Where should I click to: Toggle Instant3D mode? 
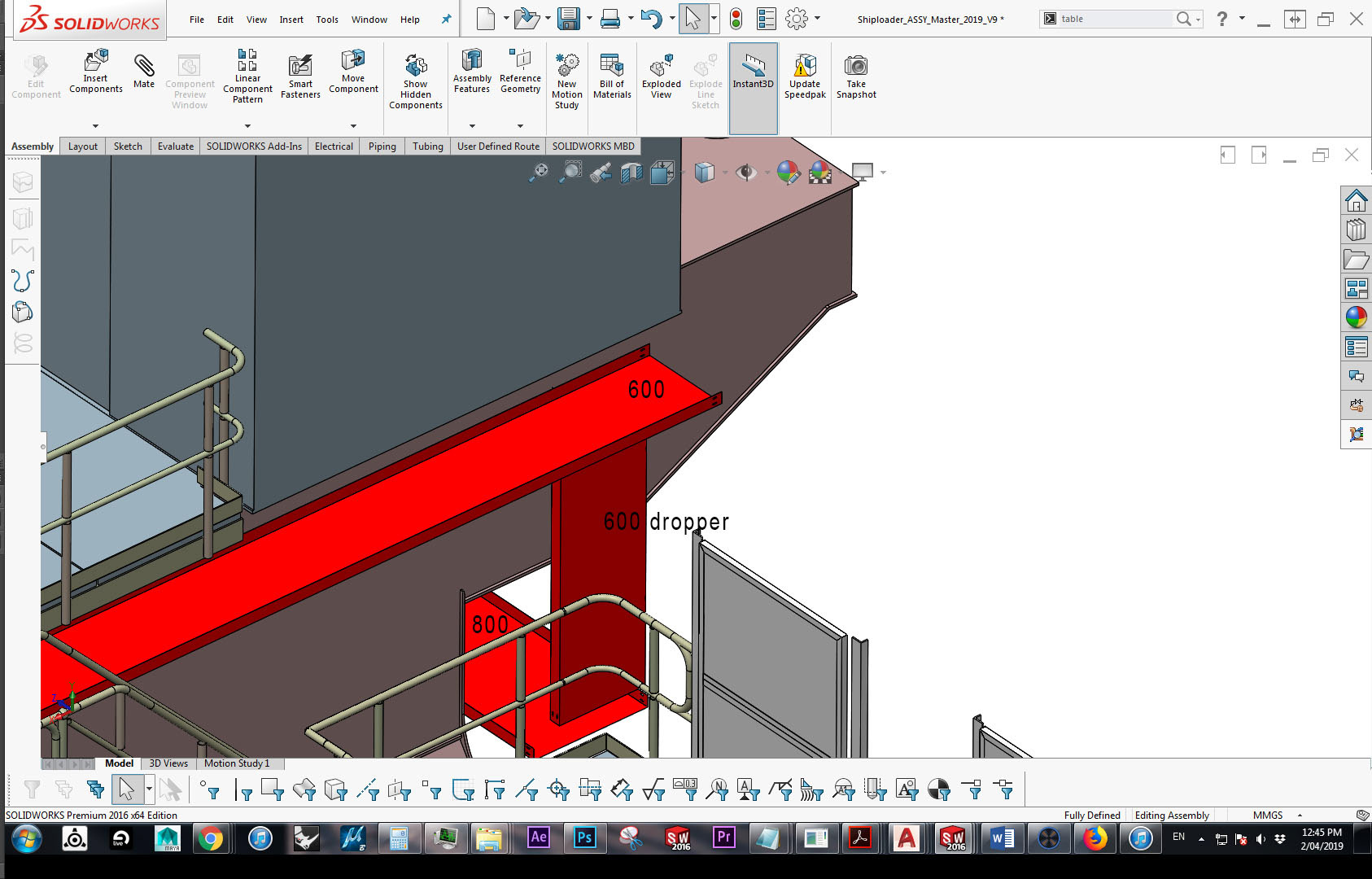point(754,88)
